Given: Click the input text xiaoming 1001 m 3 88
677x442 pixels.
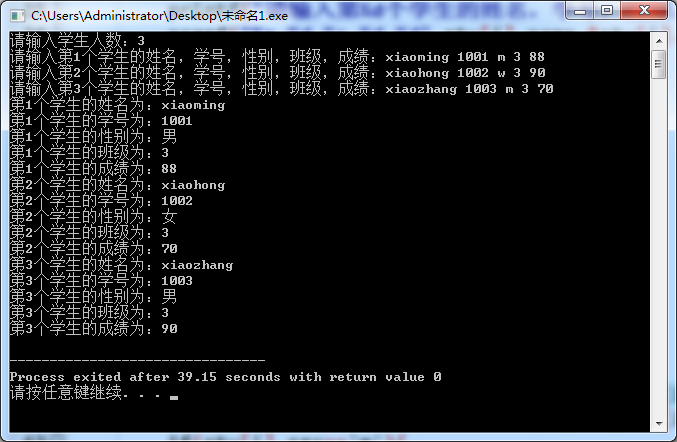Looking at the screenshot, I should coord(465,57).
